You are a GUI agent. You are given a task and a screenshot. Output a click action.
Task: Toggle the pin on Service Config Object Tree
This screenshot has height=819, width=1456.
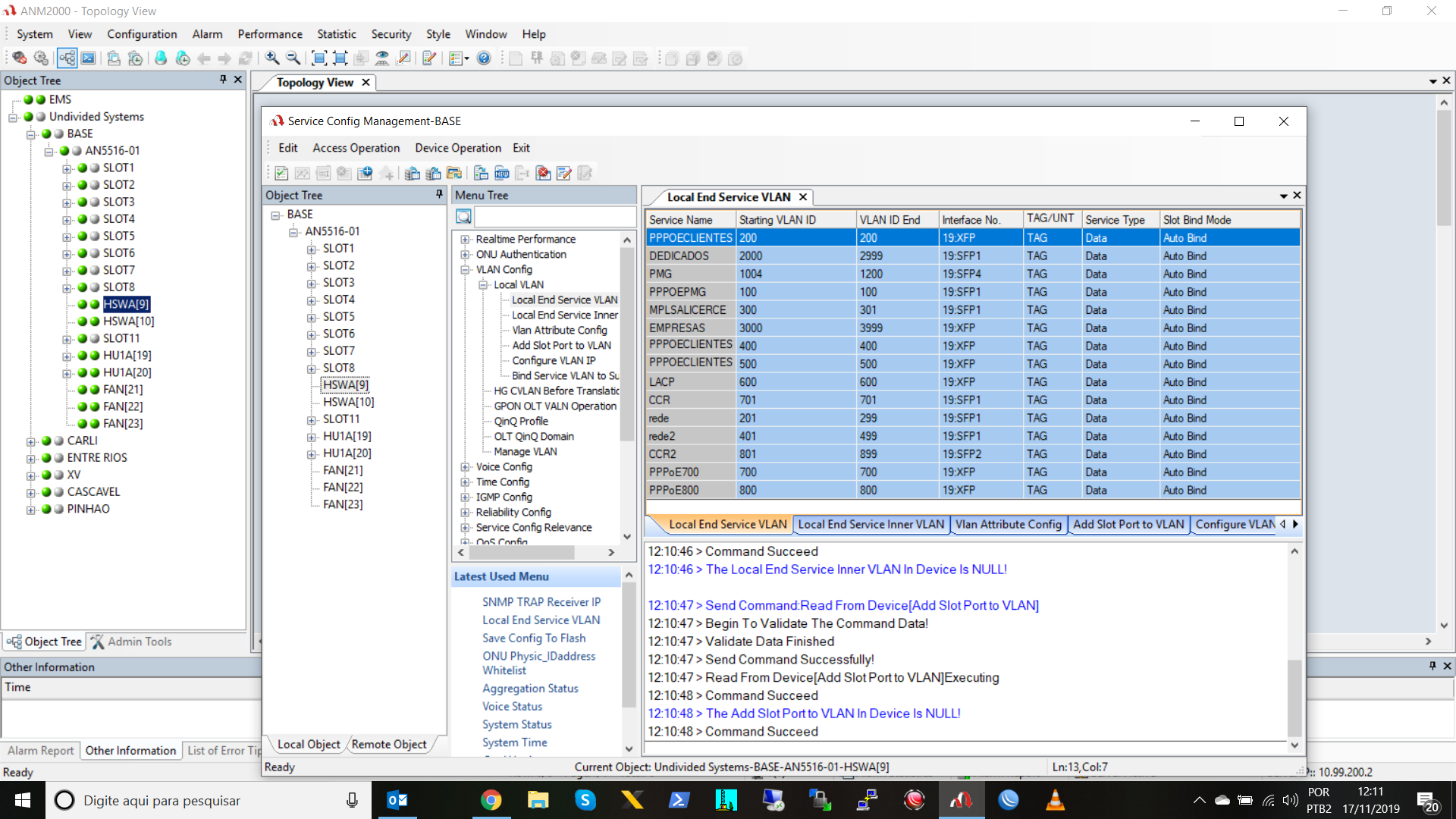pyautogui.click(x=438, y=195)
